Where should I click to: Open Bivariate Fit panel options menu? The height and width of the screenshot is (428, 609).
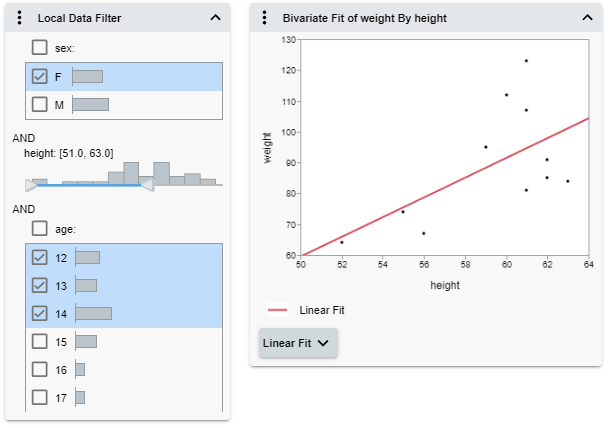coord(264,17)
